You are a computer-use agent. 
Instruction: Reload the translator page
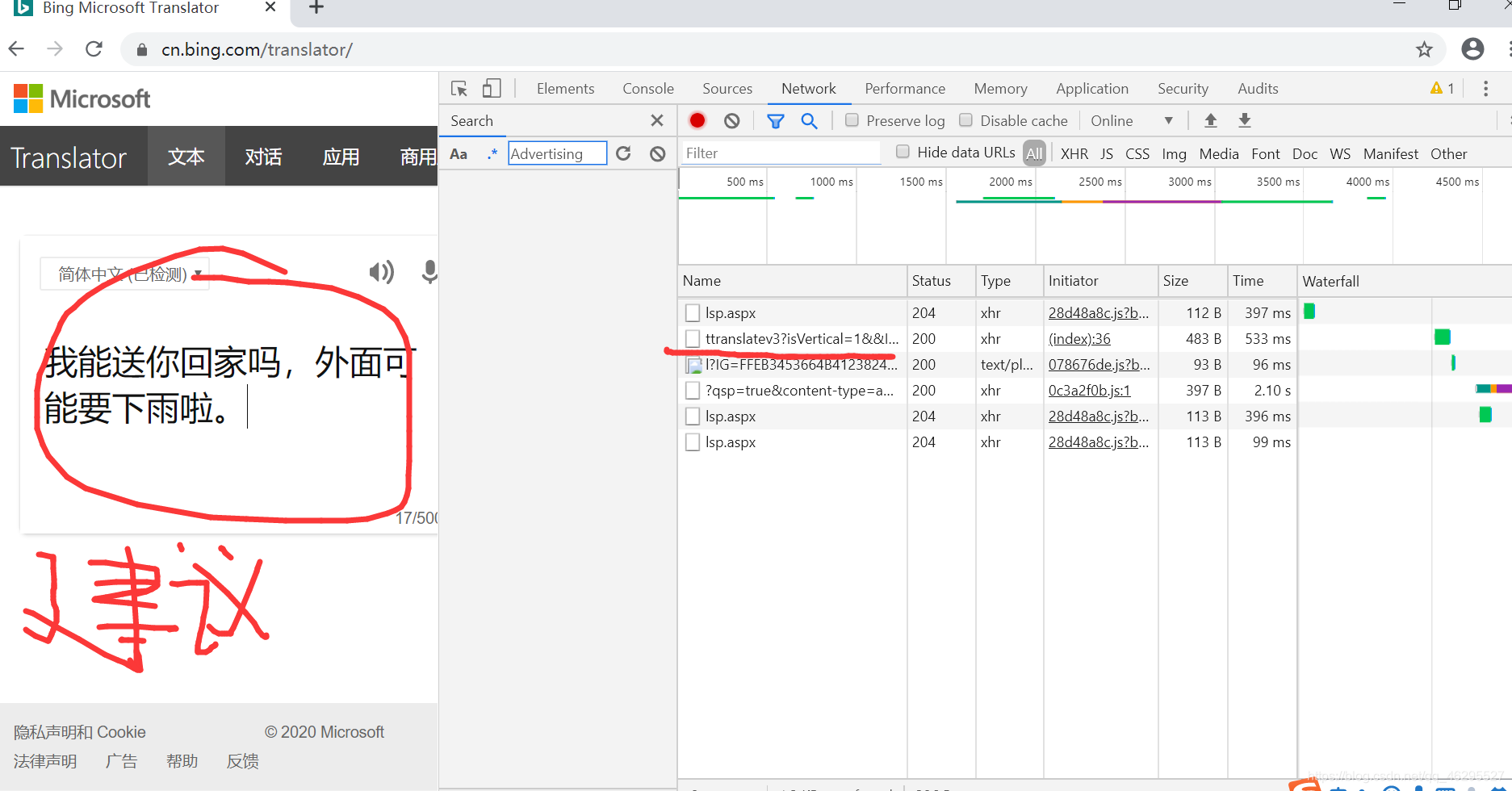tap(94, 49)
